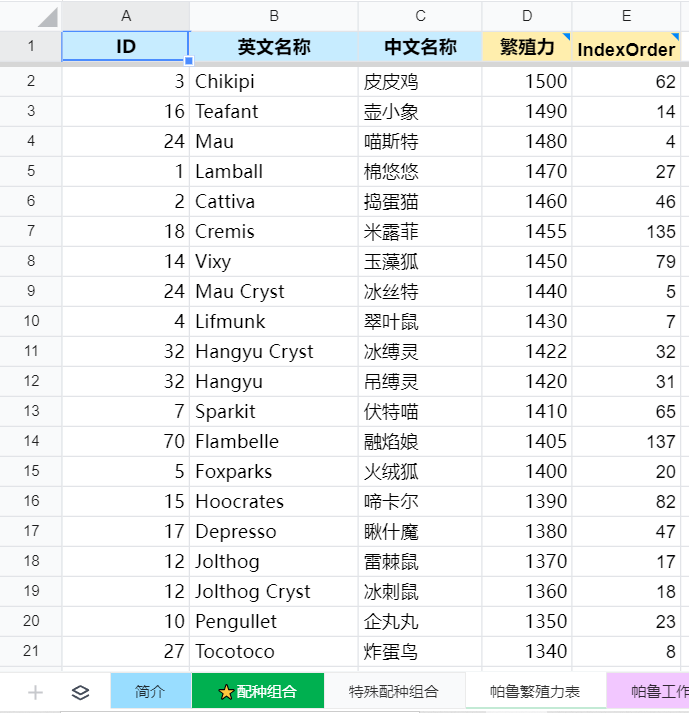Click the IndexOrder 137 cell

(x=626, y=442)
